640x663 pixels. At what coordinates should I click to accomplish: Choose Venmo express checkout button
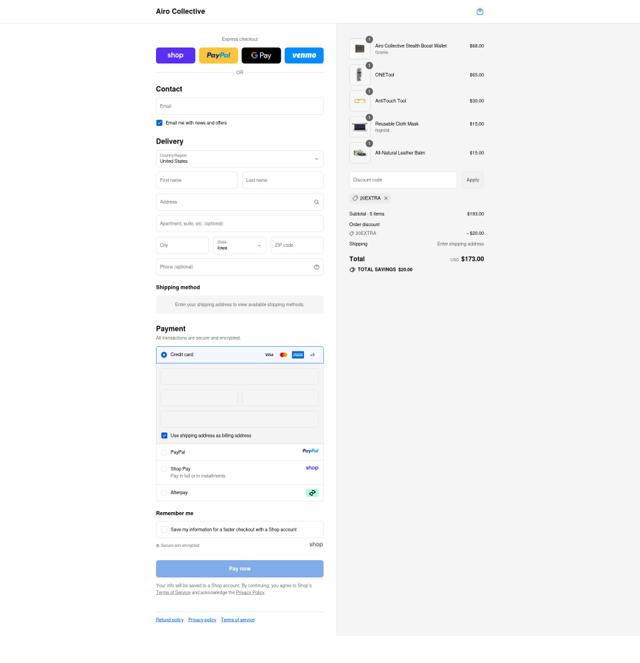304,55
